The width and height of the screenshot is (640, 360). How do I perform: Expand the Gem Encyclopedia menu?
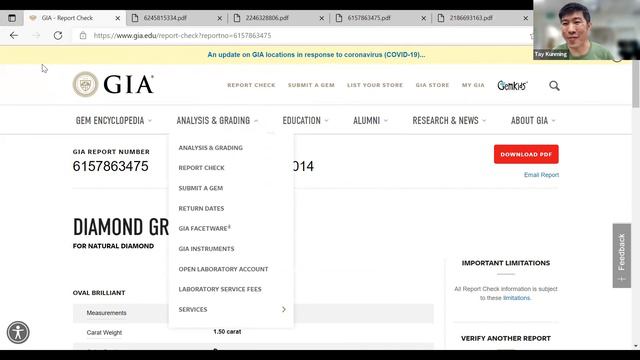(x=113, y=120)
